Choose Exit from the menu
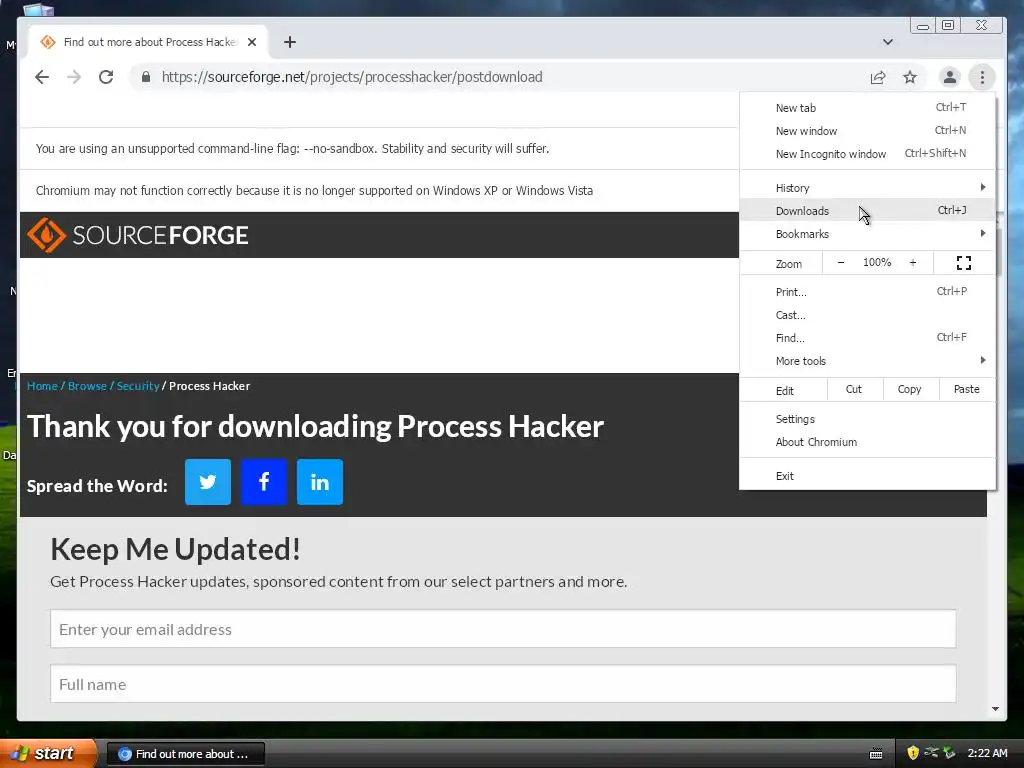The width and height of the screenshot is (1024, 768). [867, 476]
